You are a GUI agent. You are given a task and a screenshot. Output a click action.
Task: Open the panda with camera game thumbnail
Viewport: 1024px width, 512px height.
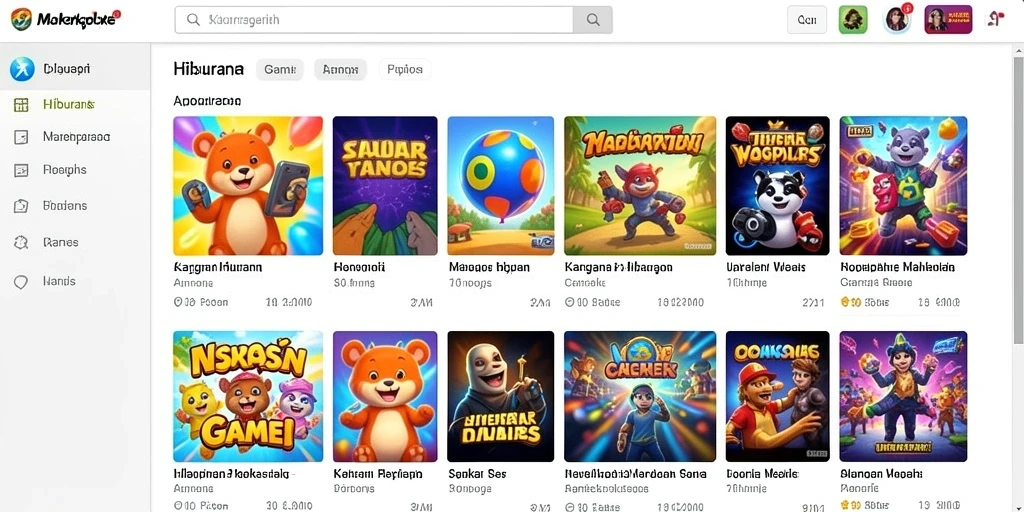778,185
